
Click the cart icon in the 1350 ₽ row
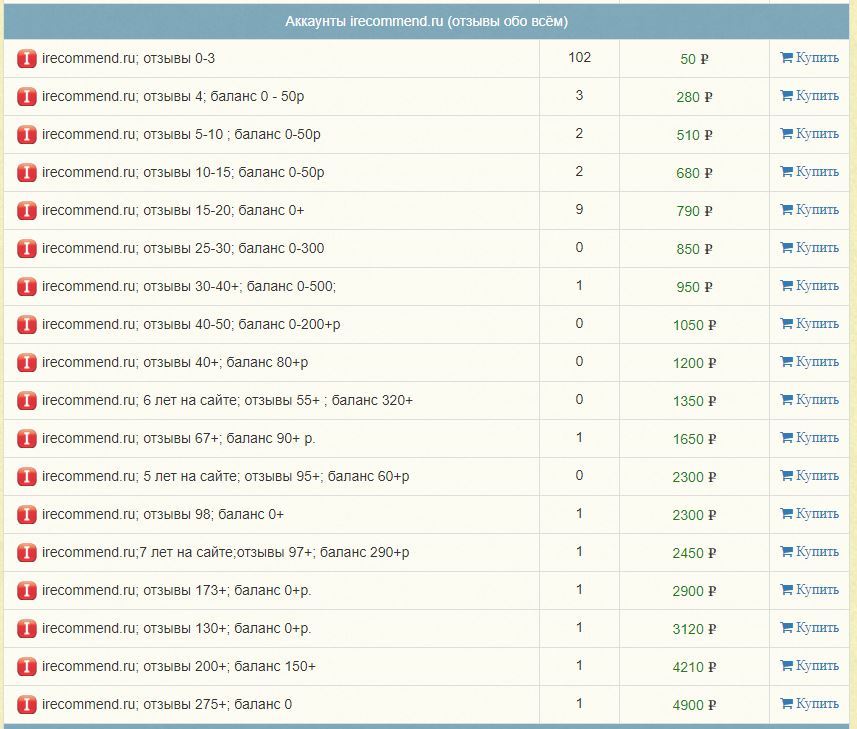tap(786, 400)
